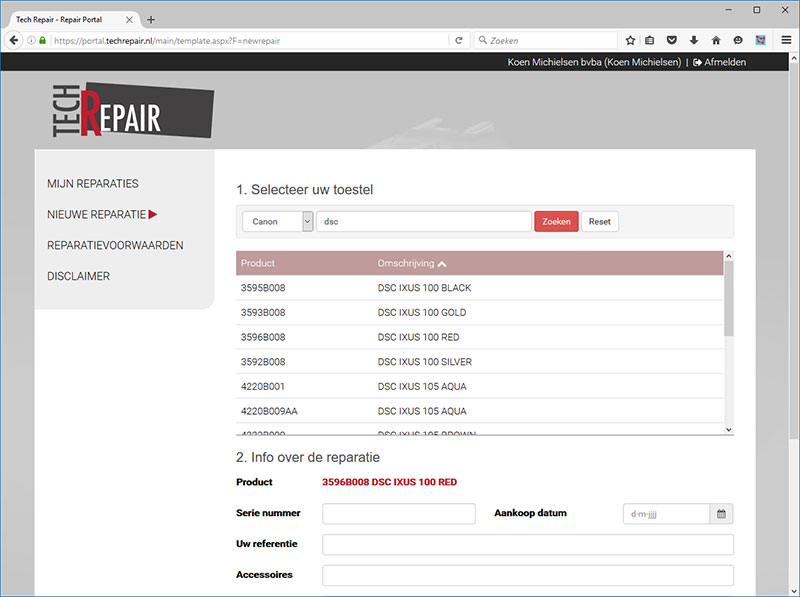Select row DSC IXUS 100 GOLD

(480, 312)
